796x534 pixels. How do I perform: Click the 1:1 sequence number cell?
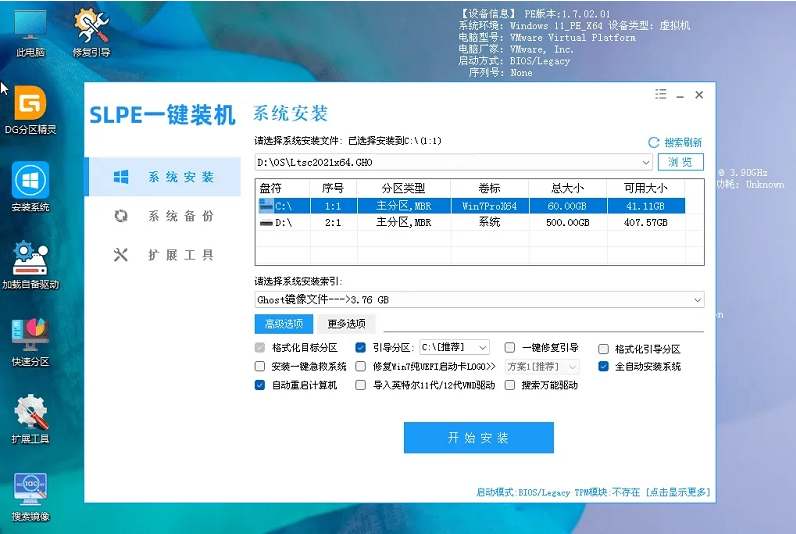(x=333, y=206)
